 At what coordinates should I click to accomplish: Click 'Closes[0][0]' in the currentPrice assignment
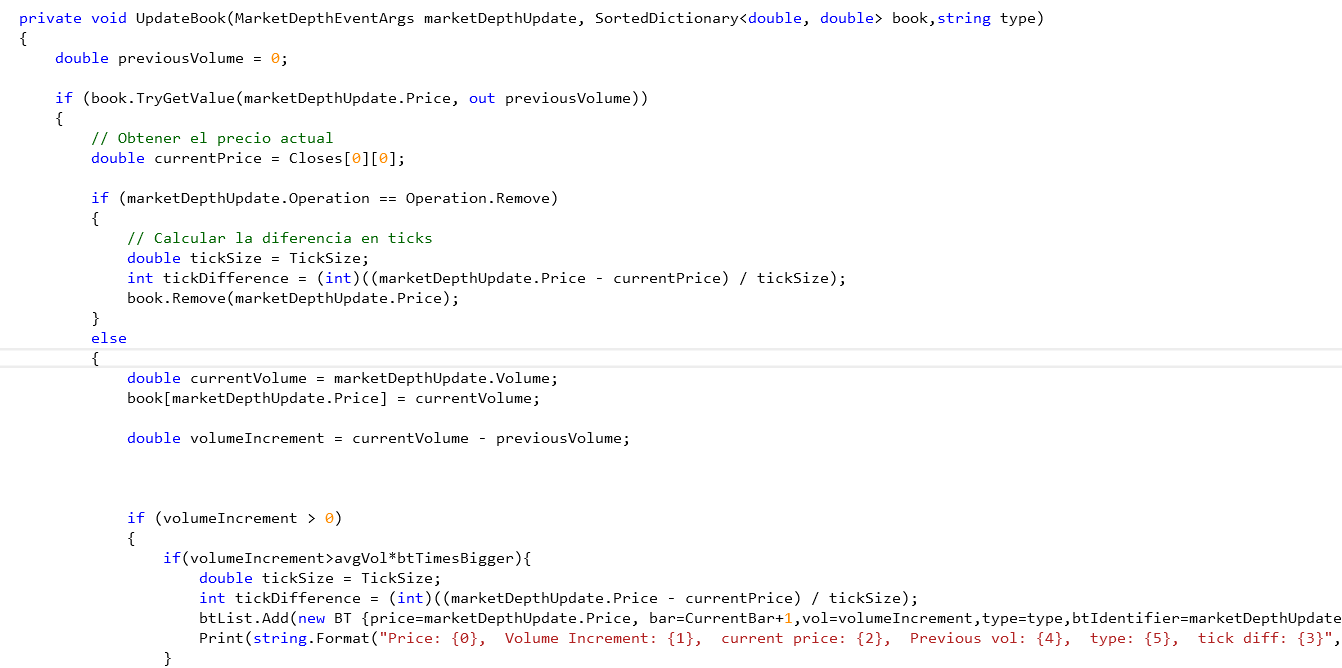point(342,158)
